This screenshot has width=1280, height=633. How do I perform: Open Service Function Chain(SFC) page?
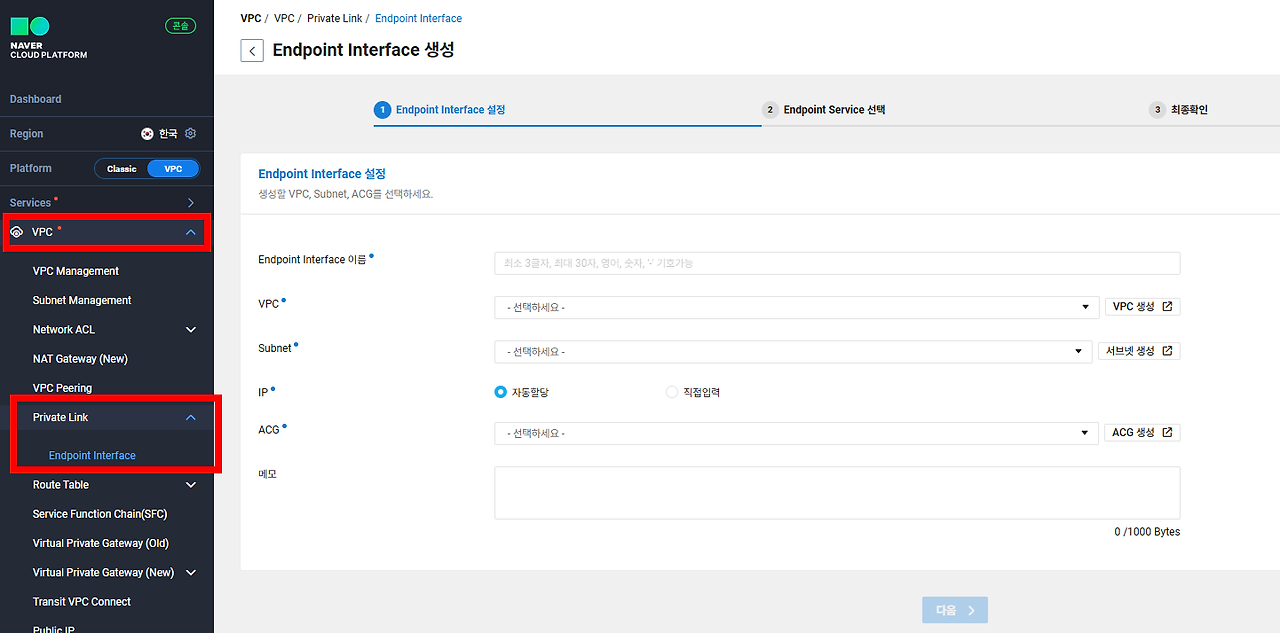click(x=100, y=514)
